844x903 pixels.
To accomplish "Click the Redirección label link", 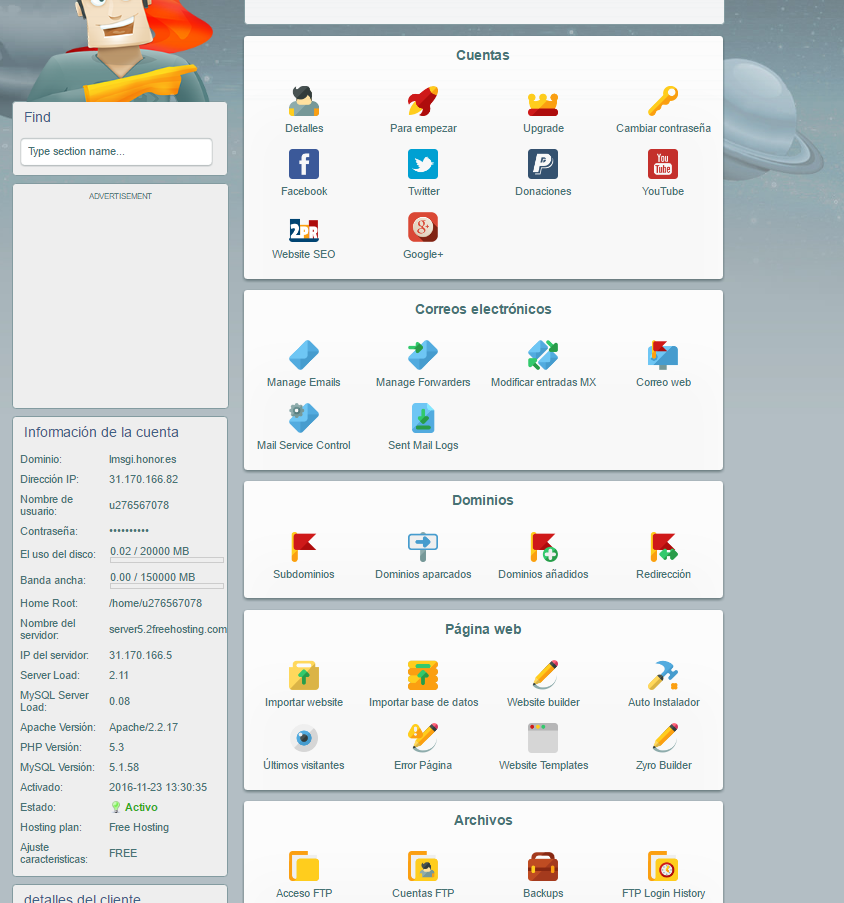I will pyautogui.click(x=663, y=574).
